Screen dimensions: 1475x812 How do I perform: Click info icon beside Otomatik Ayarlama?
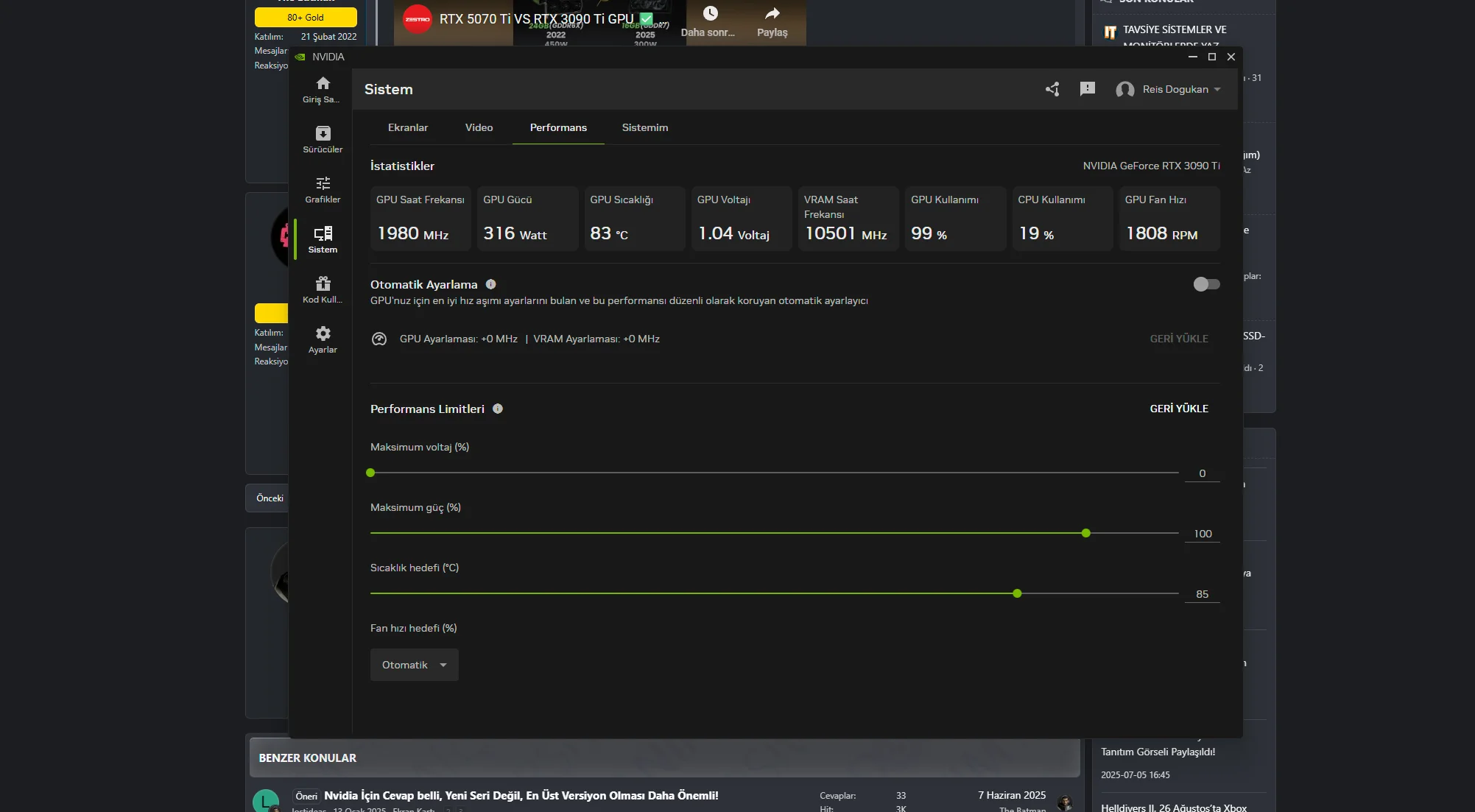click(490, 284)
